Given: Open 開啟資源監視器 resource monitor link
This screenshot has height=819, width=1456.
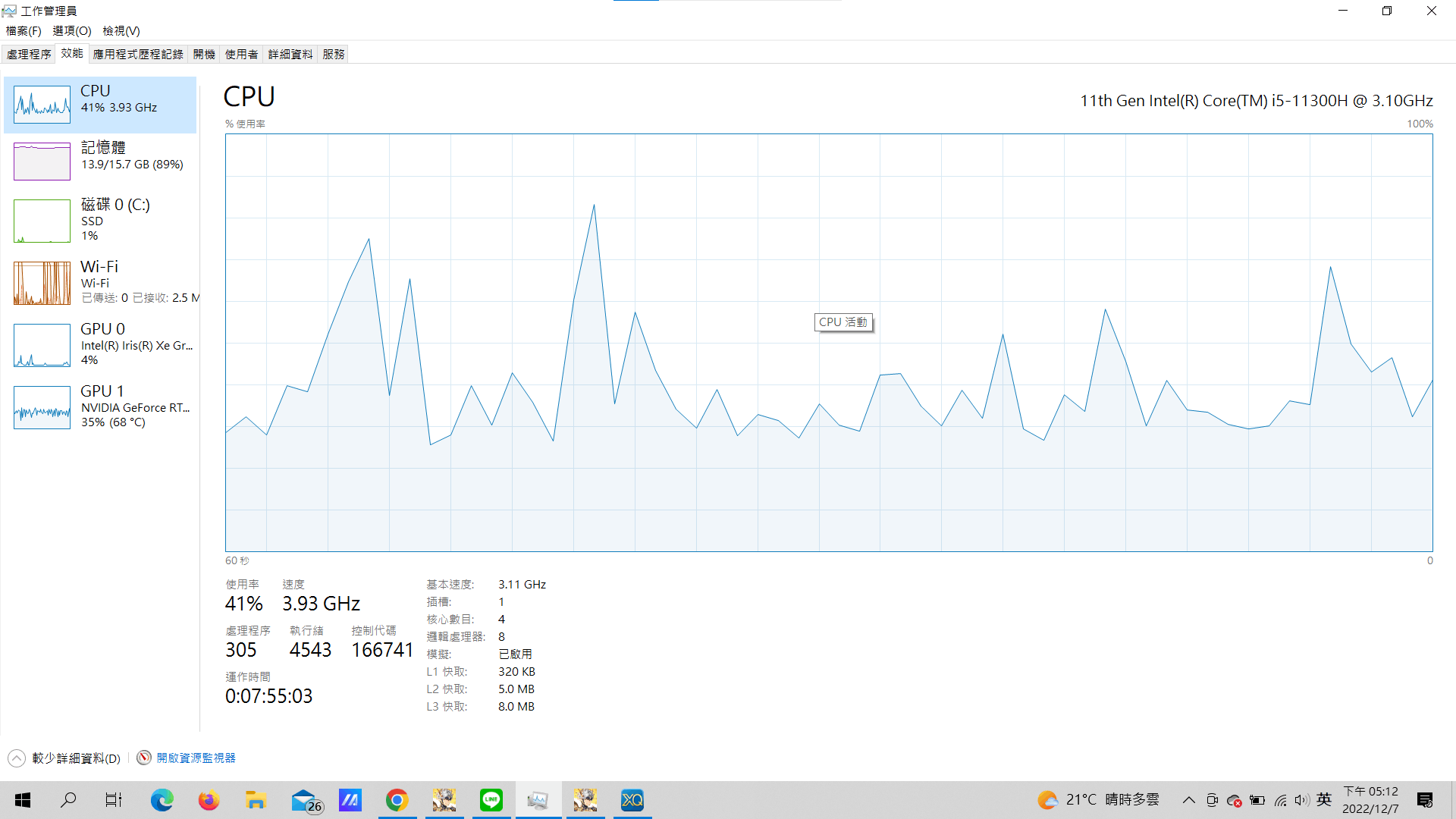Looking at the screenshot, I should (196, 758).
